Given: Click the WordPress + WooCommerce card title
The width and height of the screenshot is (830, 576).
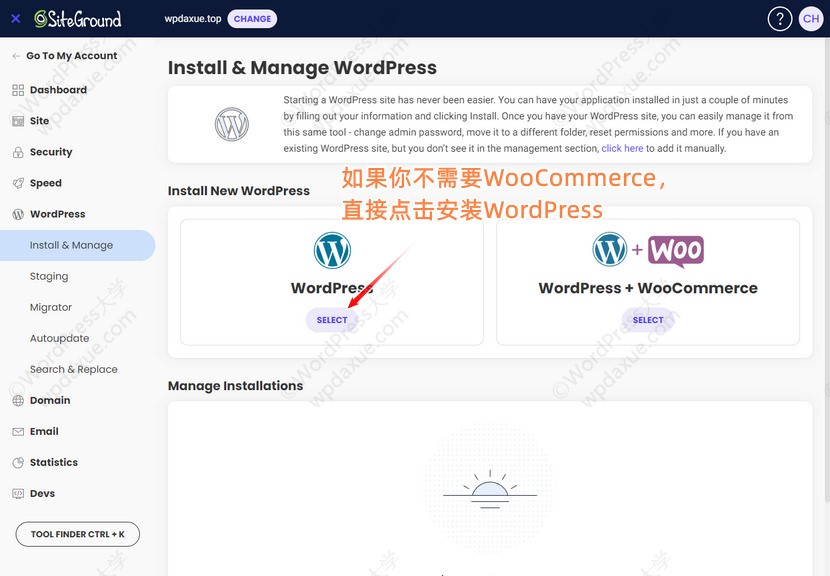Looking at the screenshot, I should coord(648,288).
